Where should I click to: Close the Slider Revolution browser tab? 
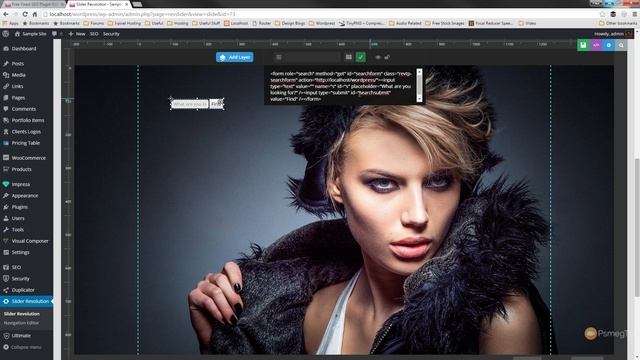[126, 4]
